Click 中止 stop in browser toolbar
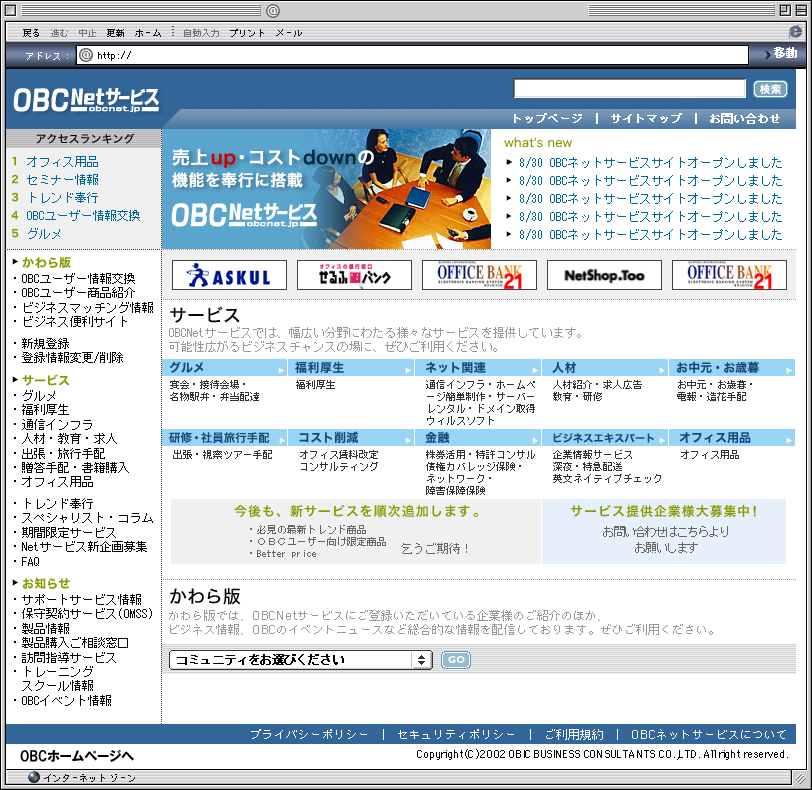Viewport: 812px width, 790px height. [x=88, y=33]
